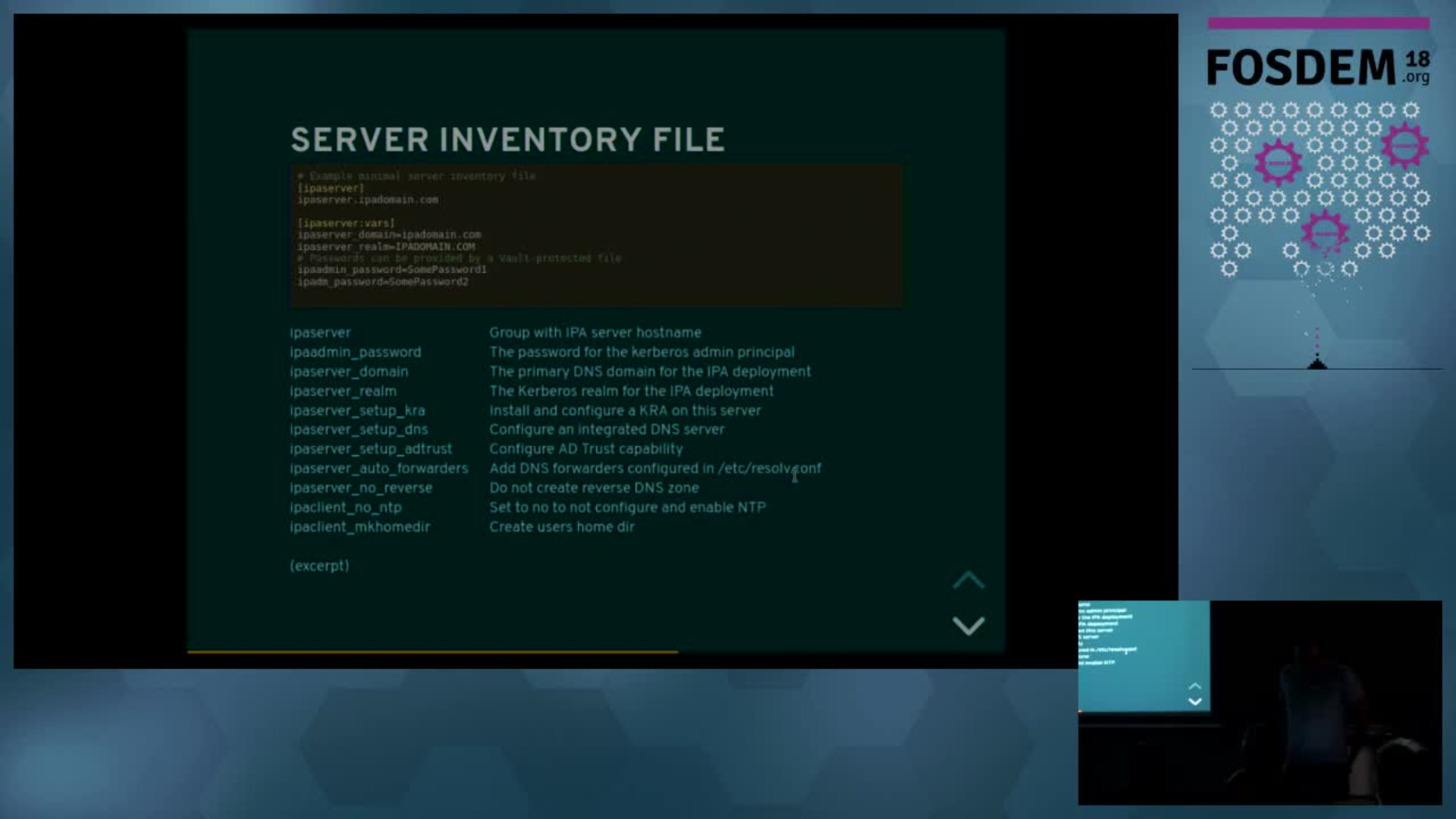Click the orange progress bar at the bottom
Screen dimensions: 1456x819
[x=432, y=651]
